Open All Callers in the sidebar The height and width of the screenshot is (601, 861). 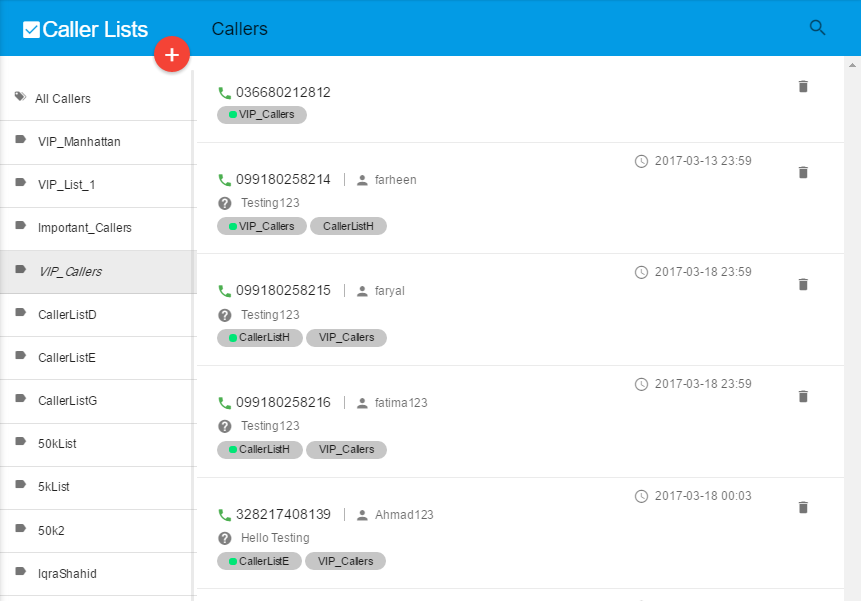(98, 99)
